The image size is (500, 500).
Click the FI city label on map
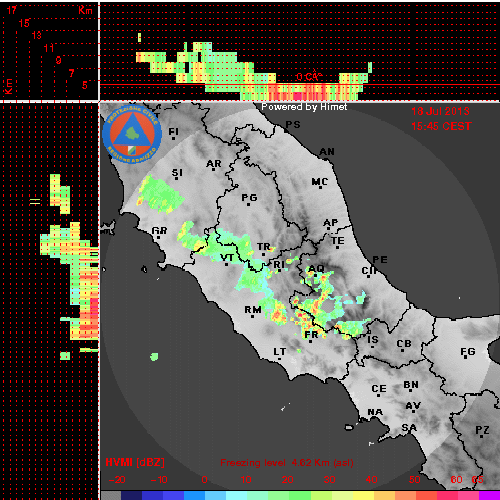click(173, 132)
